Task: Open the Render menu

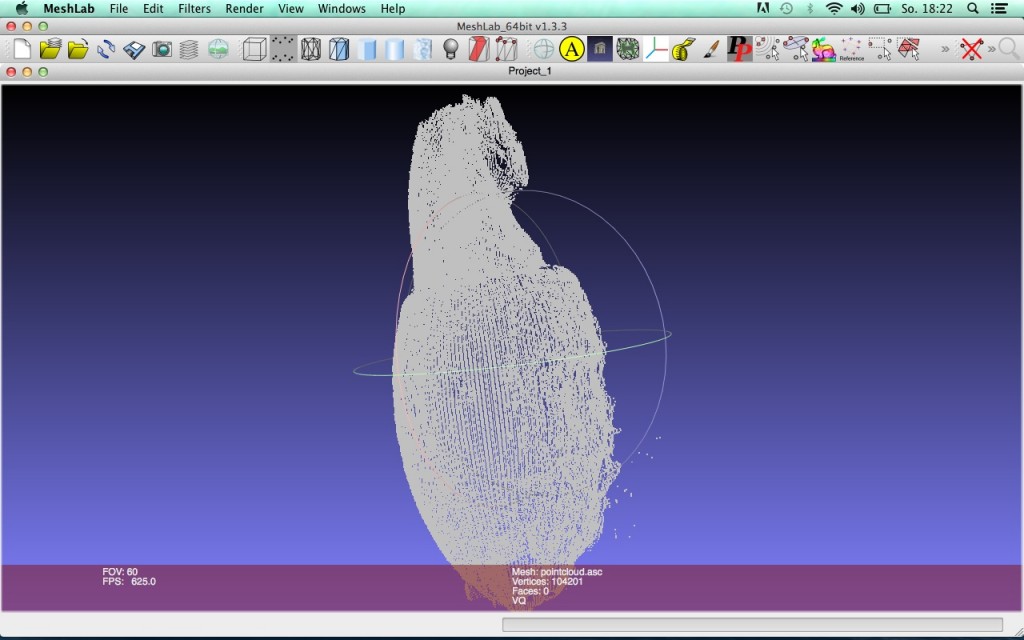Action: tap(244, 8)
